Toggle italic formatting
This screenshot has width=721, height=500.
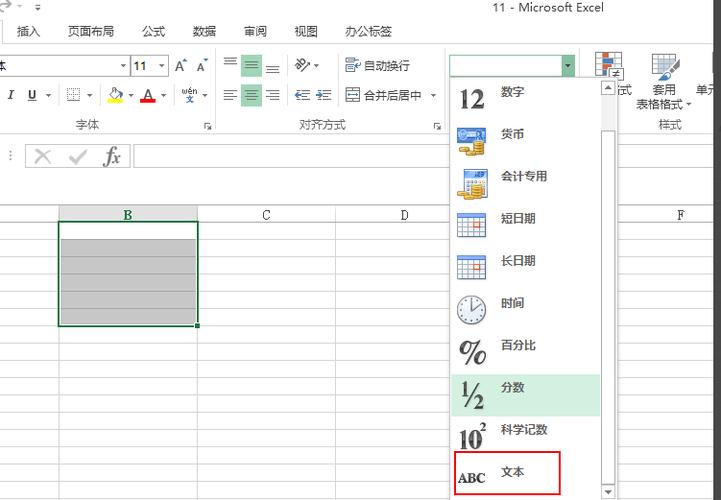point(11,95)
